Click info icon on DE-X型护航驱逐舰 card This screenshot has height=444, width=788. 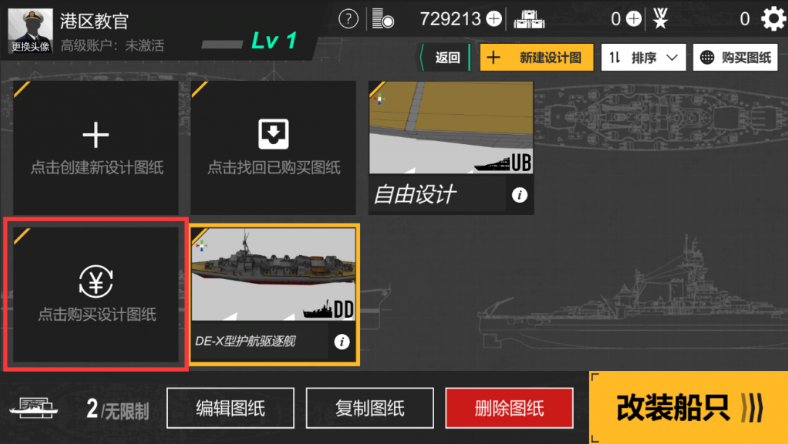coord(342,342)
